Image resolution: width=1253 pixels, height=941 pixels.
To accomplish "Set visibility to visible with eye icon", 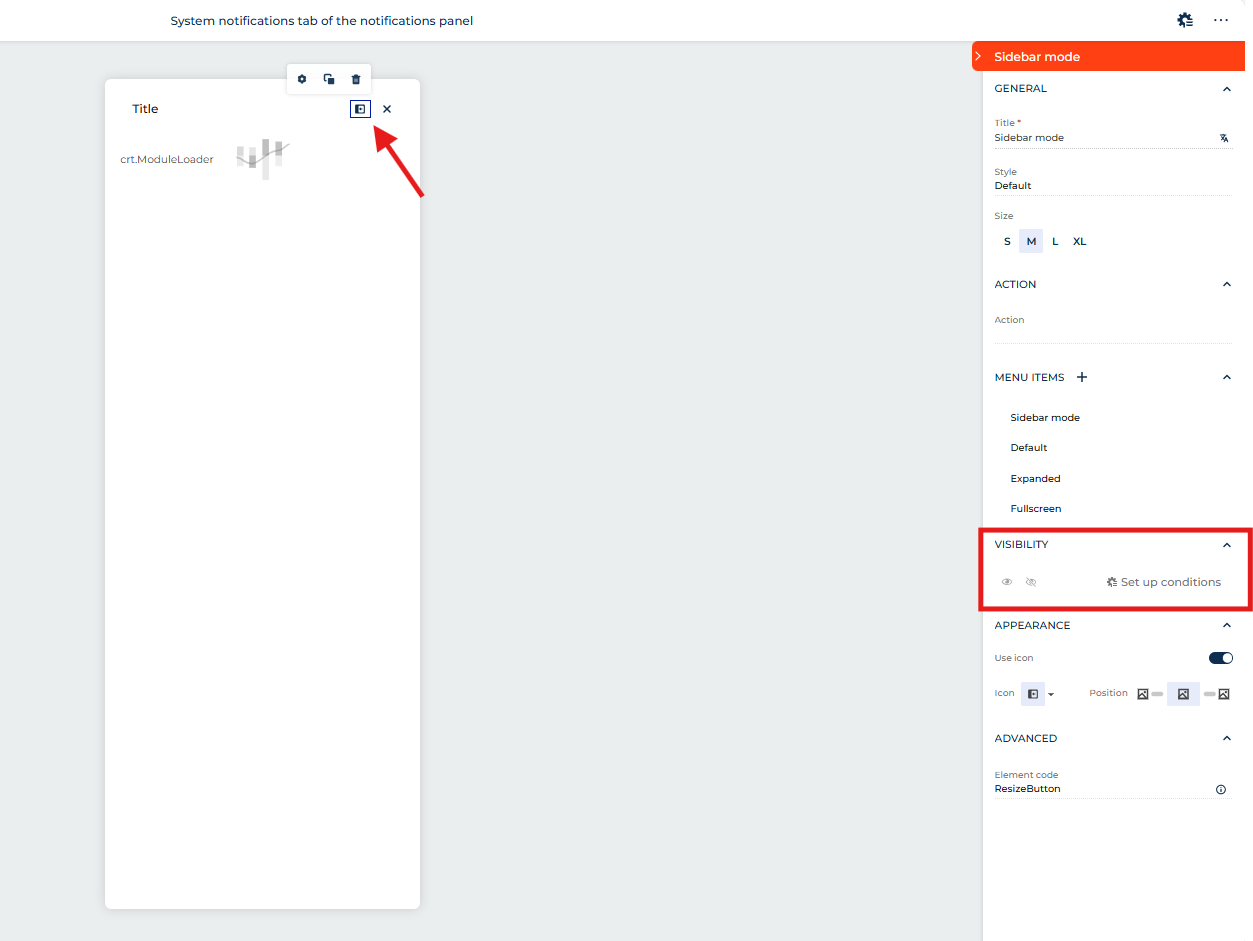I will pos(1007,582).
